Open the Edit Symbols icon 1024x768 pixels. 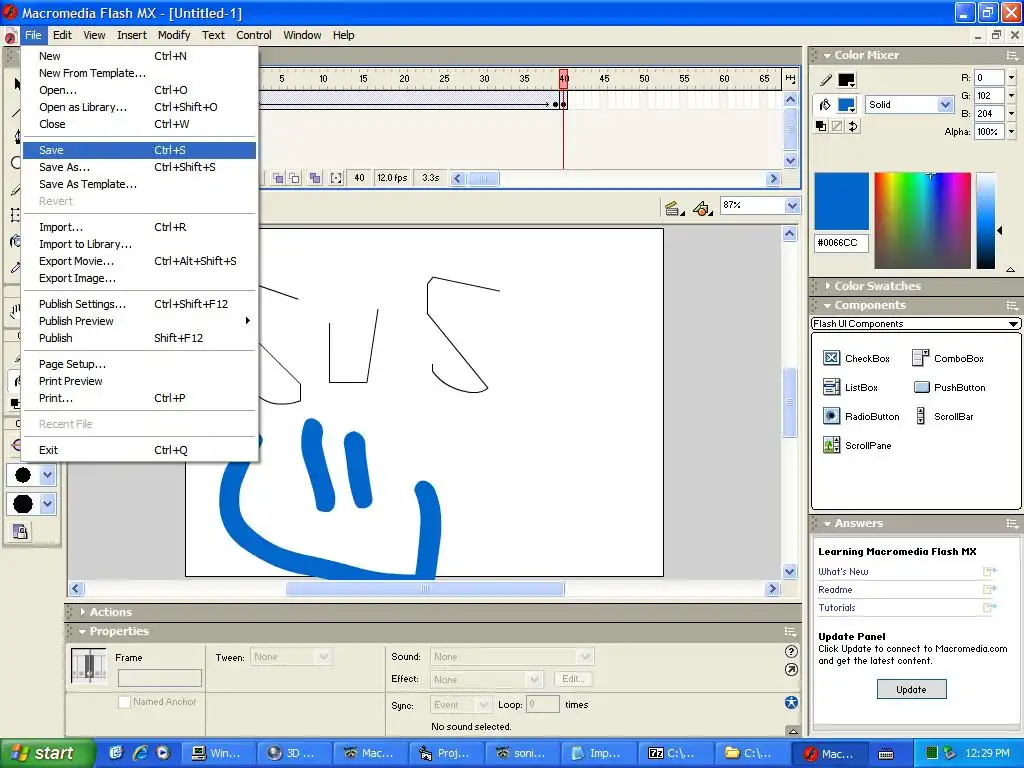pos(702,208)
